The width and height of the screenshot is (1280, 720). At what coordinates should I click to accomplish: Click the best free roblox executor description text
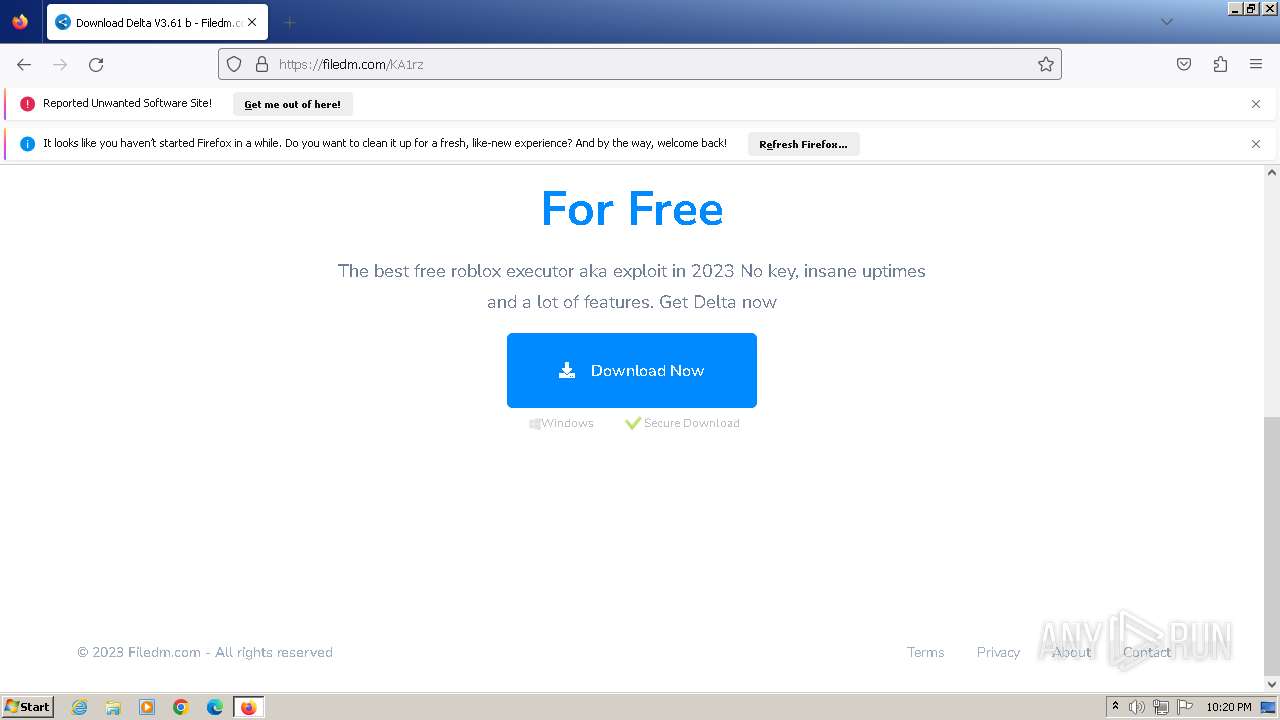pos(632,286)
